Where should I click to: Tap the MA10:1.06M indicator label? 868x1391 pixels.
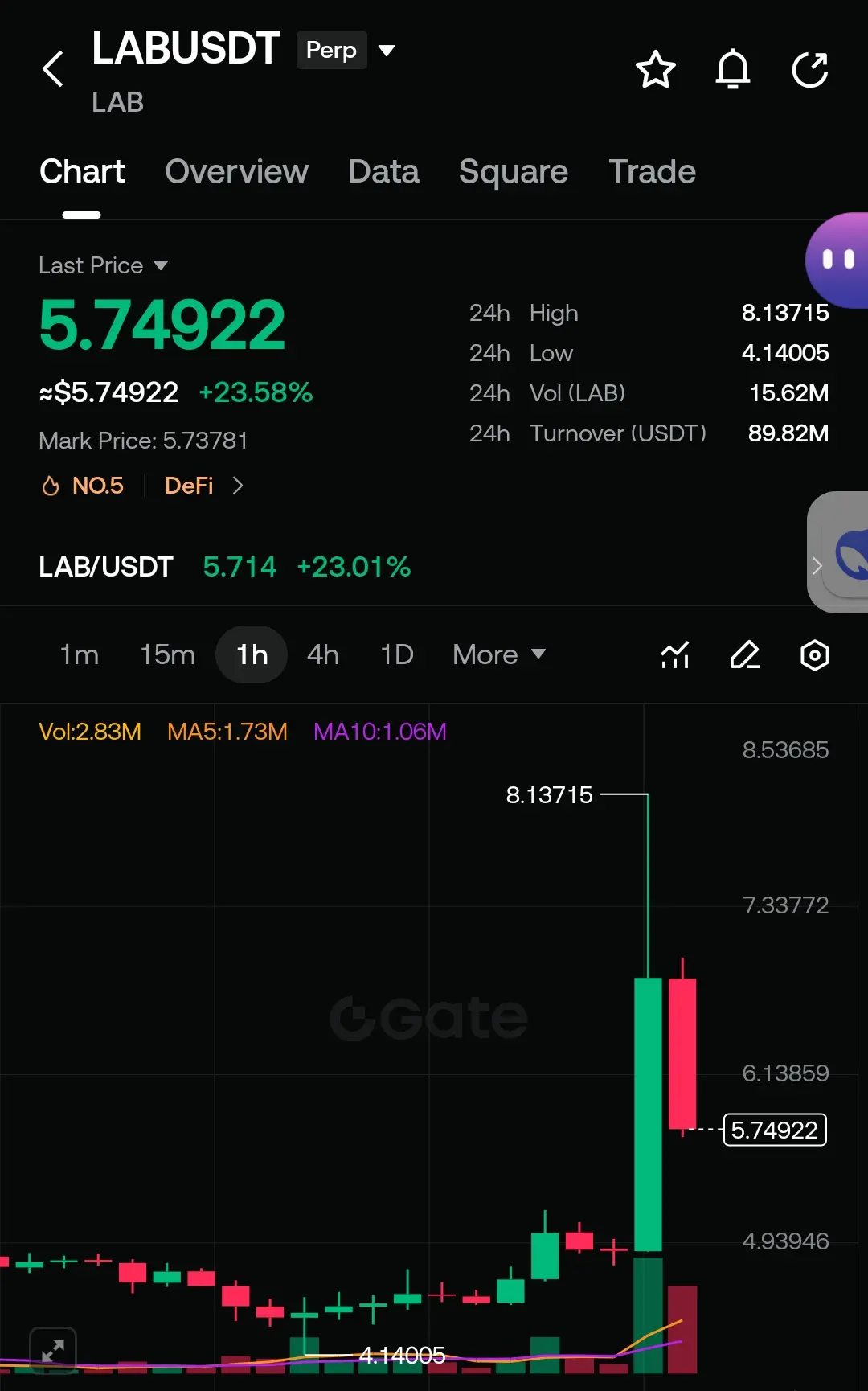point(380,732)
